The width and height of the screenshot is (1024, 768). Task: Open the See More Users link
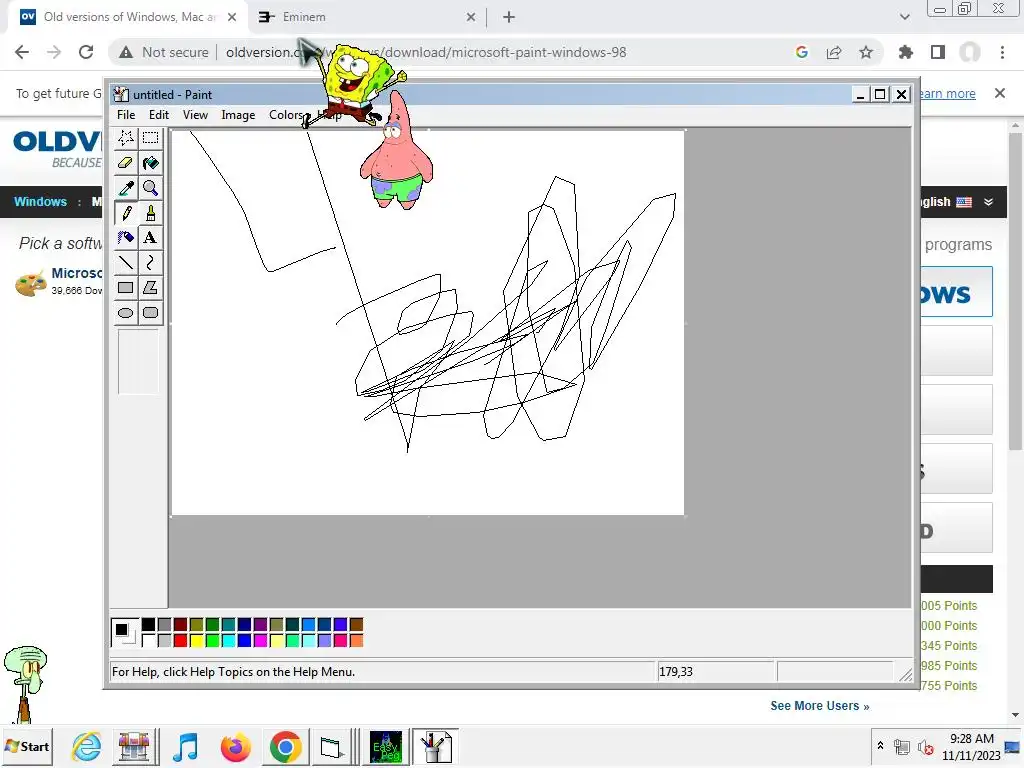(820, 706)
